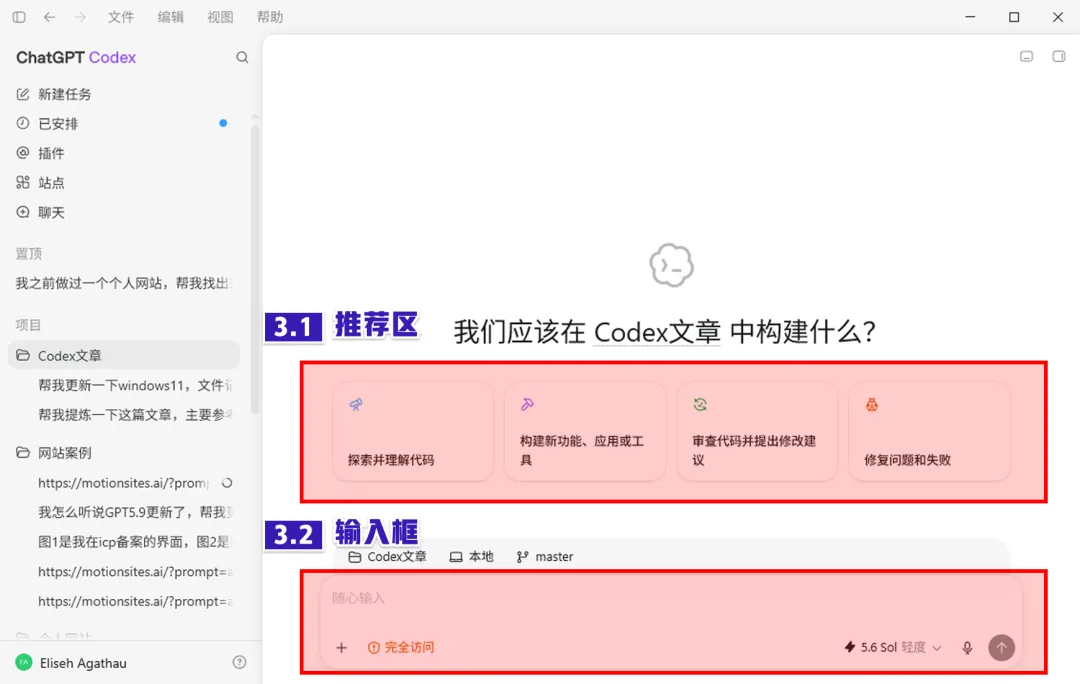Choose the 修复问题和失败 card
1080x684 pixels.
point(929,431)
